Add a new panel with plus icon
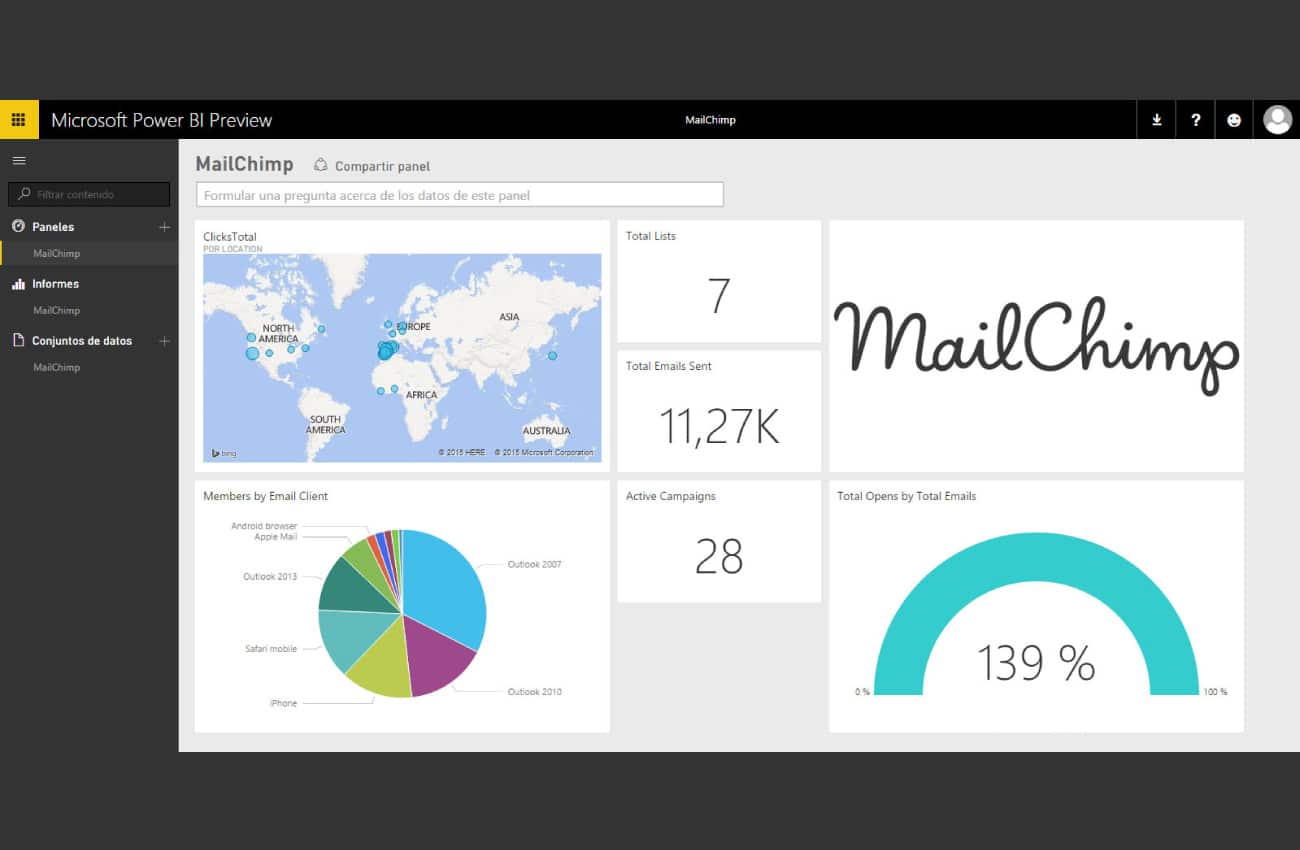1300x850 pixels. pyautogui.click(x=165, y=227)
